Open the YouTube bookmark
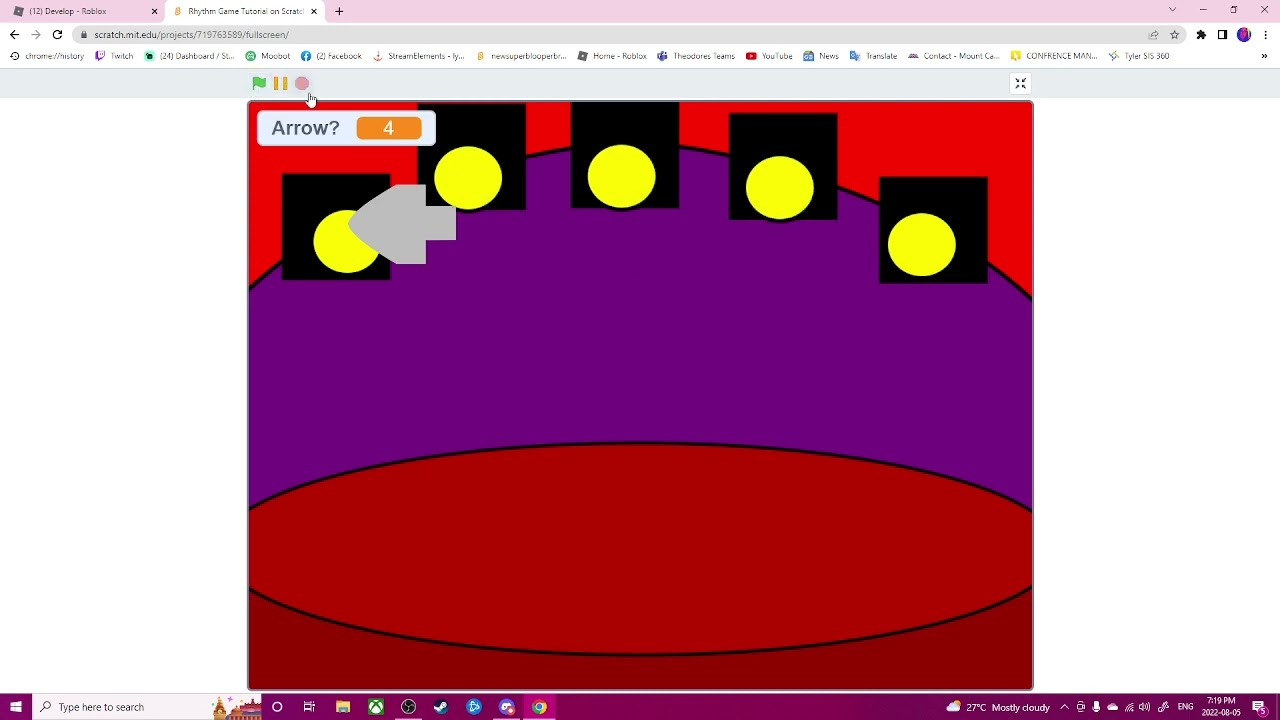1280x720 pixels. pyautogui.click(x=768, y=56)
